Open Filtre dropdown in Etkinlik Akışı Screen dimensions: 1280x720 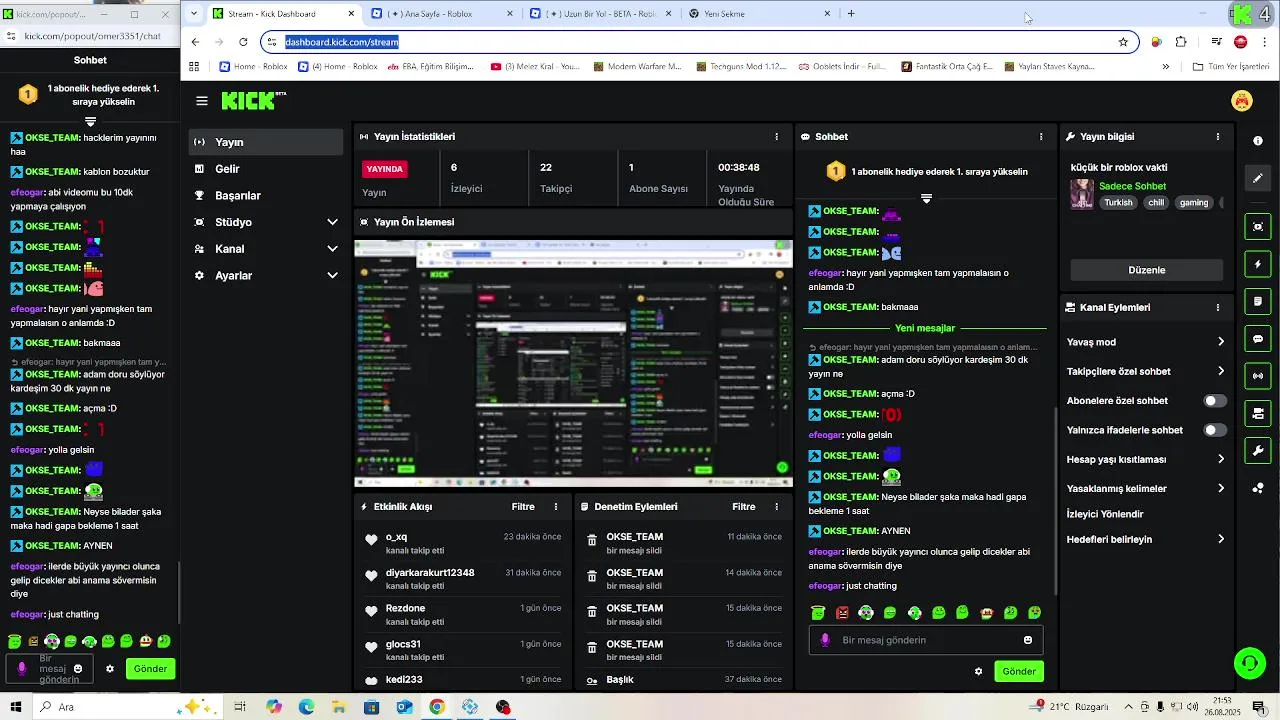[x=523, y=507]
